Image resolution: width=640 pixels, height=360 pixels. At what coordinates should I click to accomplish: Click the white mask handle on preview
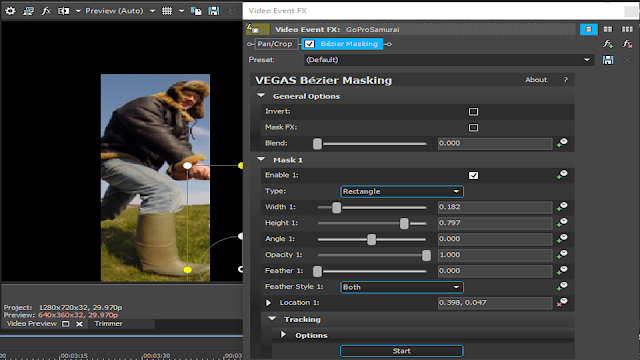pos(187,165)
